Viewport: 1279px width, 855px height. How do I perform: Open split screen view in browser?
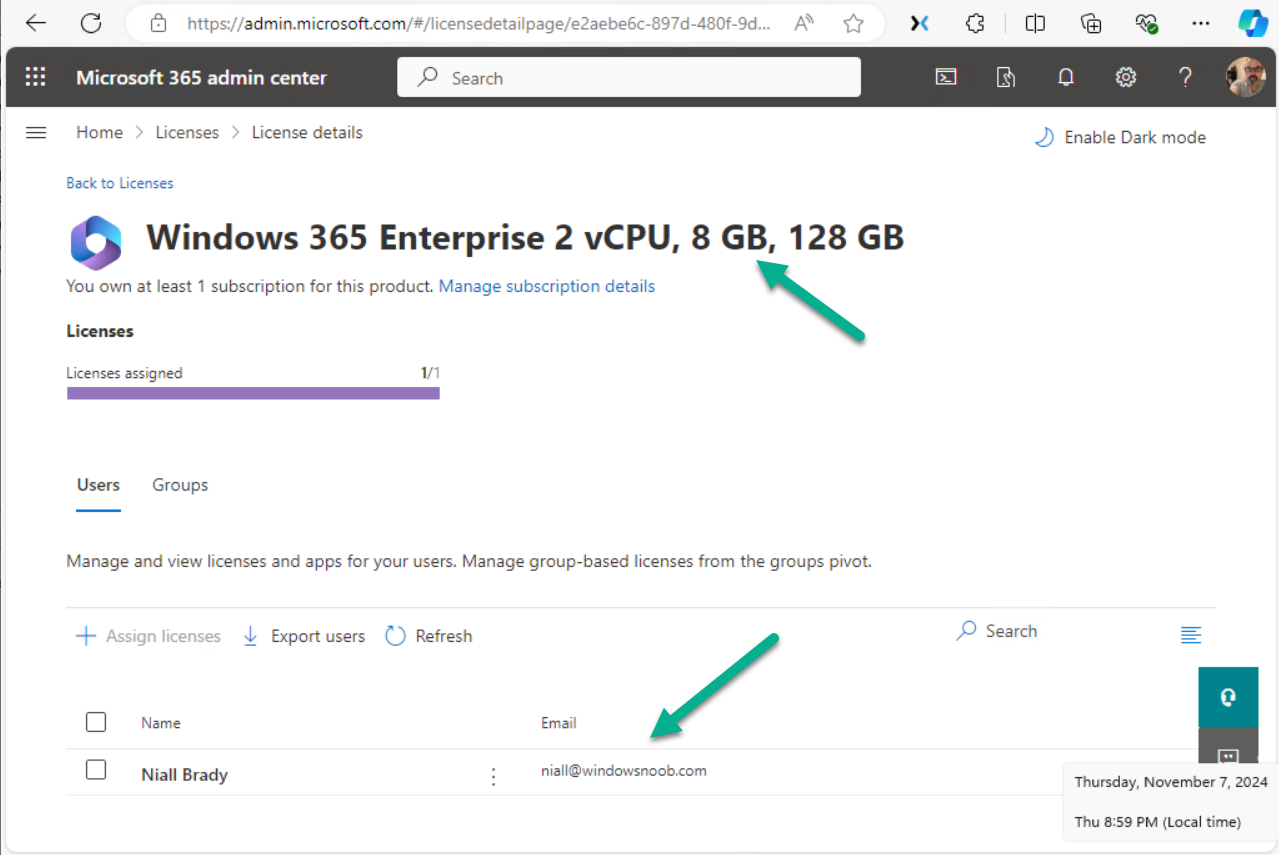tap(1036, 23)
